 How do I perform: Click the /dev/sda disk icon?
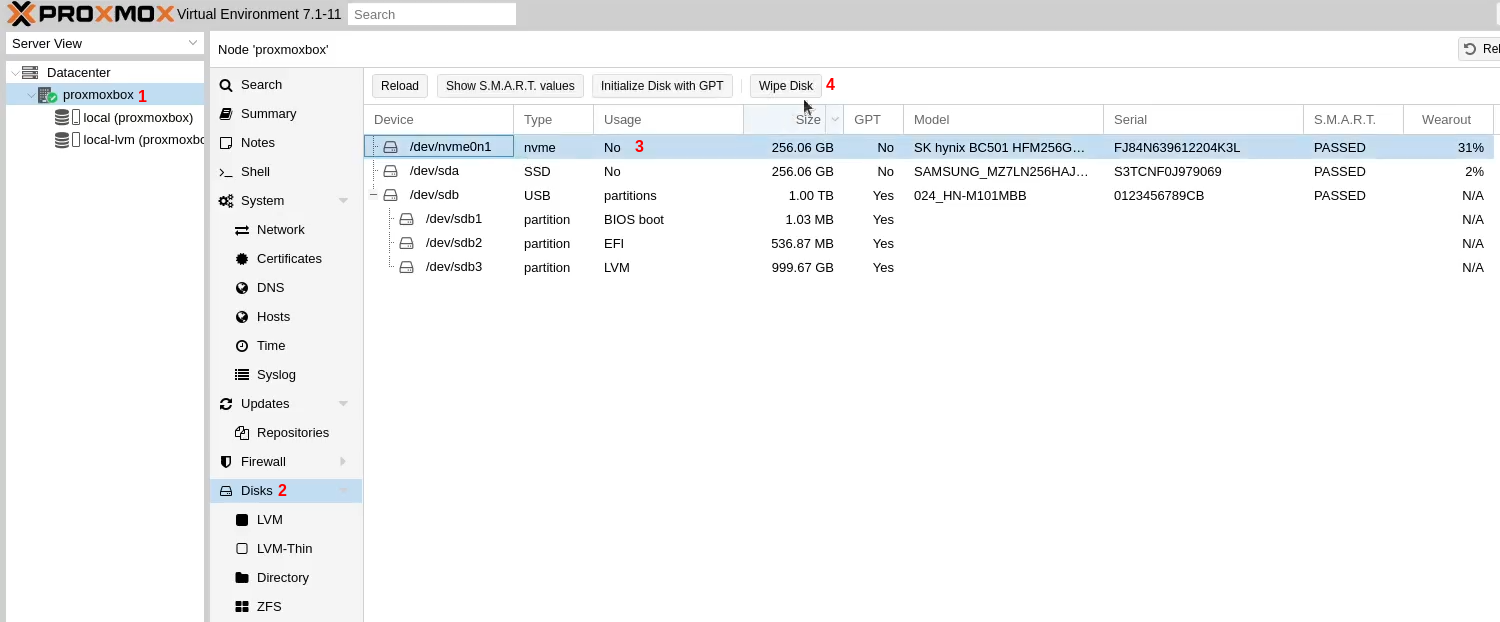[391, 171]
